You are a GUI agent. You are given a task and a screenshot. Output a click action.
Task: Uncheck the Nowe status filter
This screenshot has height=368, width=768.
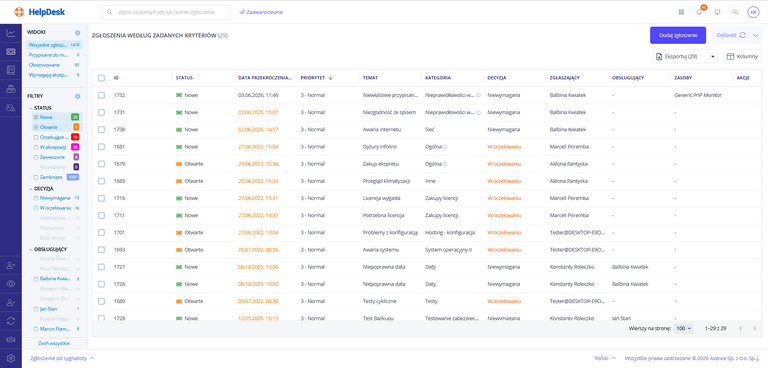coord(36,118)
